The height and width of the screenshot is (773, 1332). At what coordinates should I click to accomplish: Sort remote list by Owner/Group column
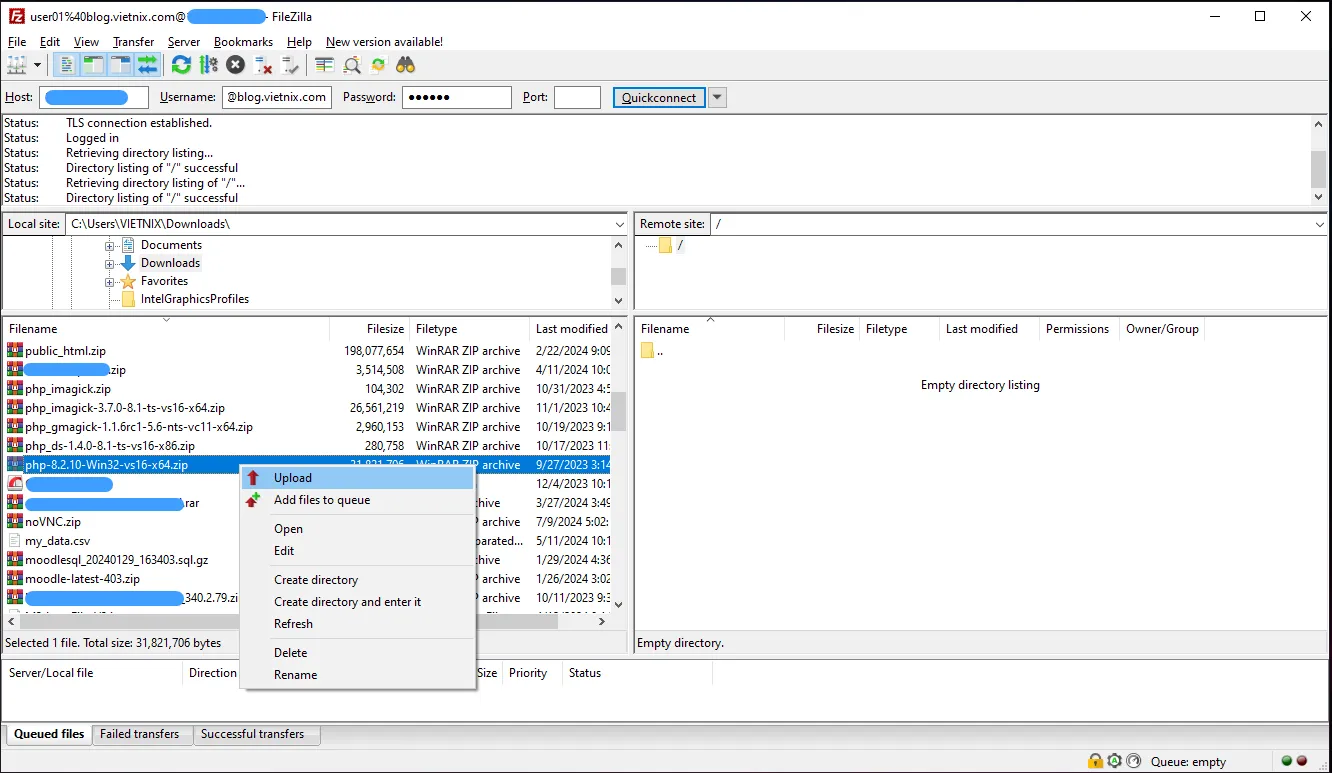coord(1162,329)
